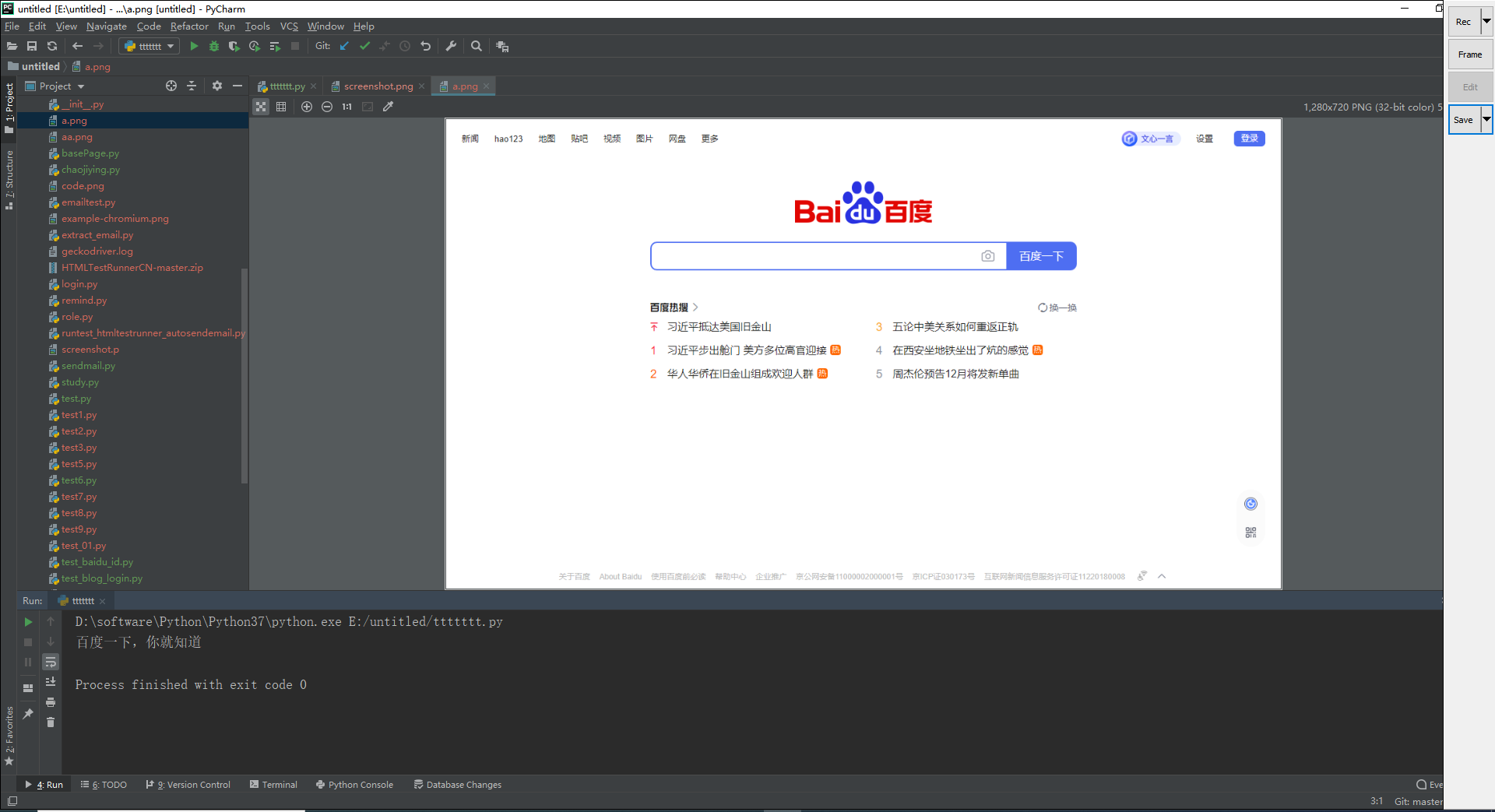This screenshot has height=812, width=1495.
Task: Start the Debug bug icon
Action: click(x=214, y=47)
